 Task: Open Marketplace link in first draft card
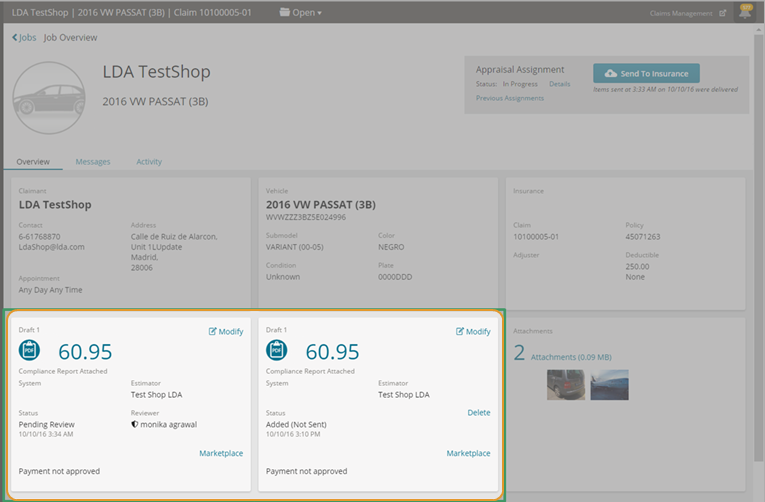click(221, 453)
